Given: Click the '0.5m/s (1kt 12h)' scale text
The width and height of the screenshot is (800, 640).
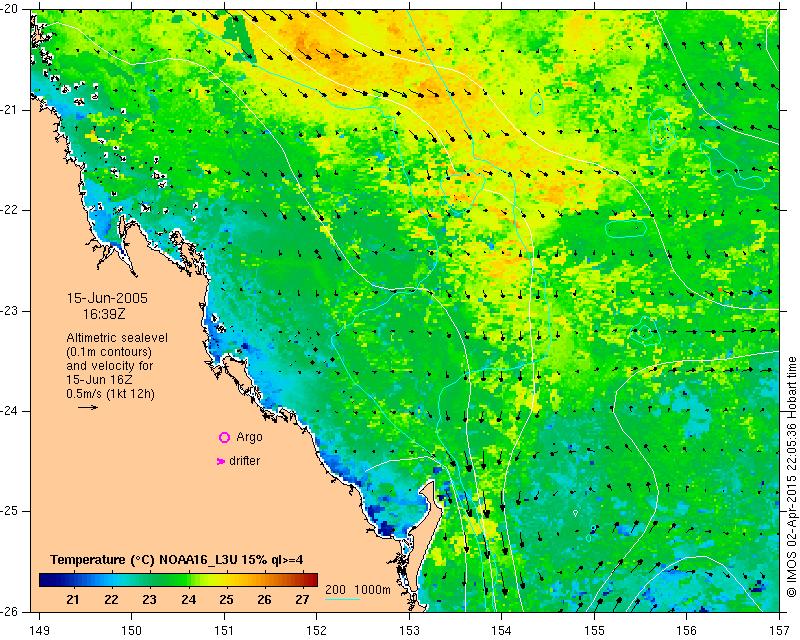Looking at the screenshot, I should pos(110,394).
